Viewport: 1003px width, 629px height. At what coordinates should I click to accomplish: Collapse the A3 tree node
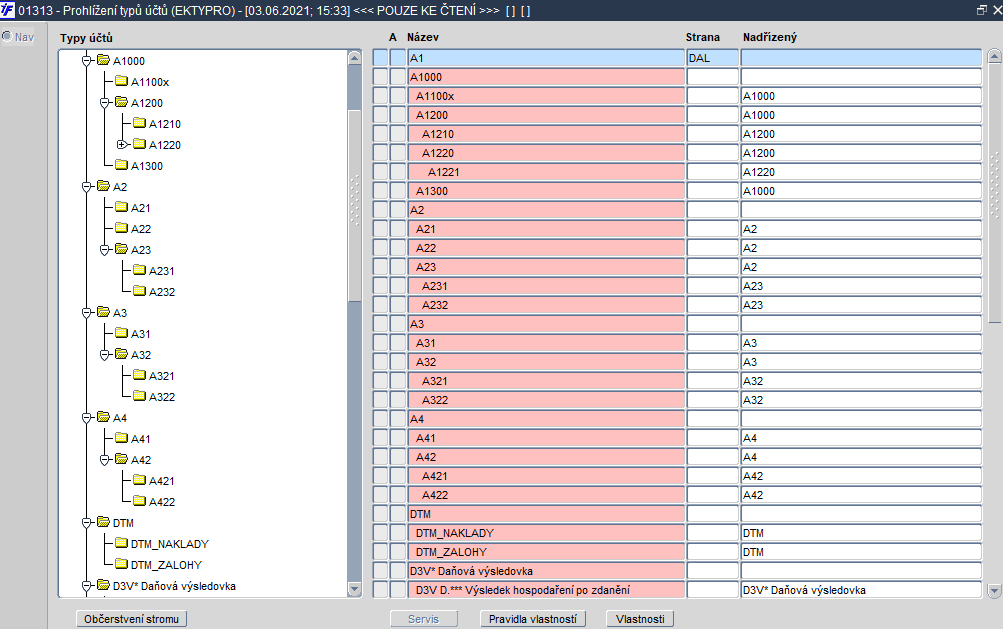click(86, 313)
